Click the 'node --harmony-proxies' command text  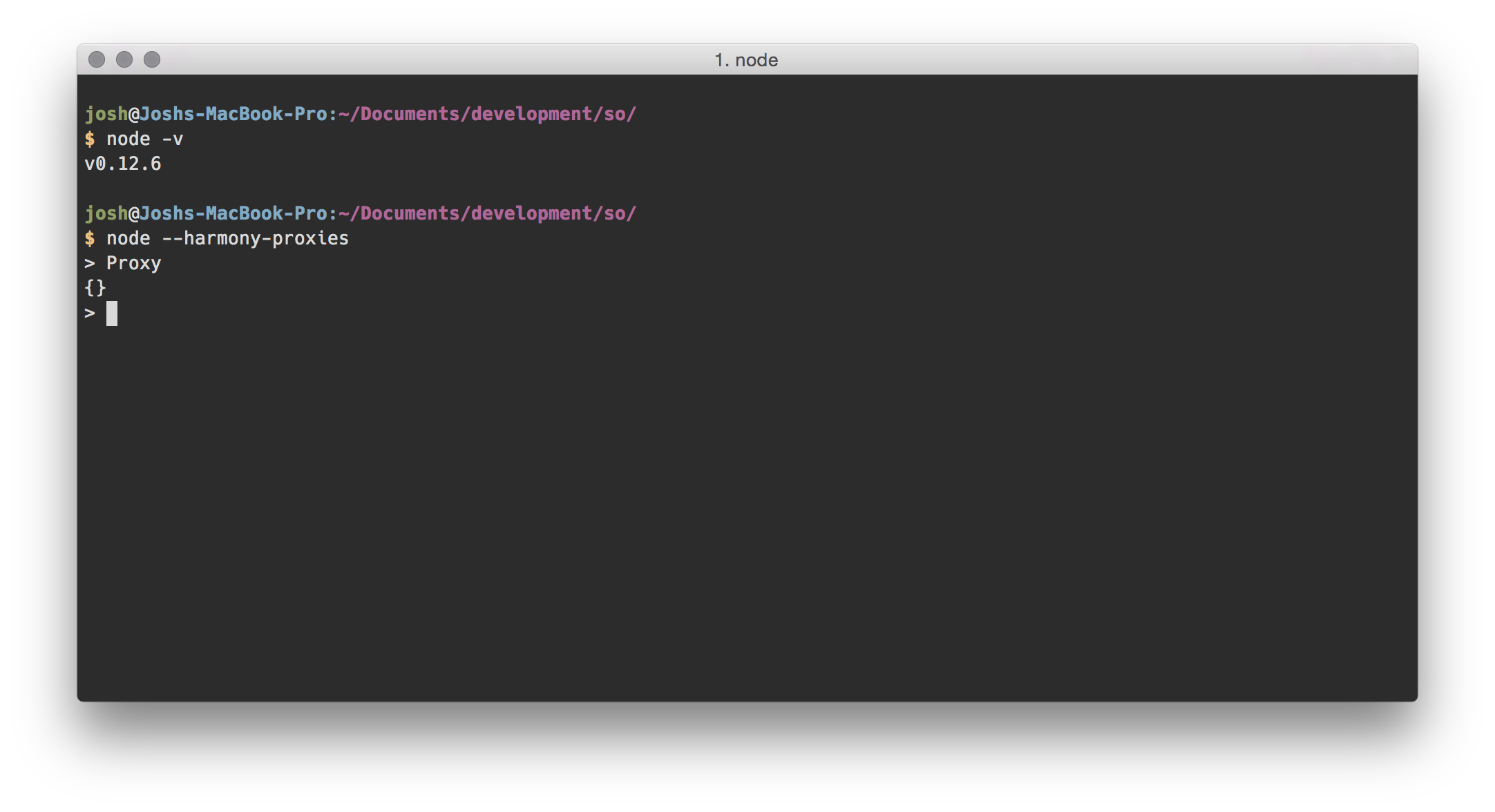point(228,238)
